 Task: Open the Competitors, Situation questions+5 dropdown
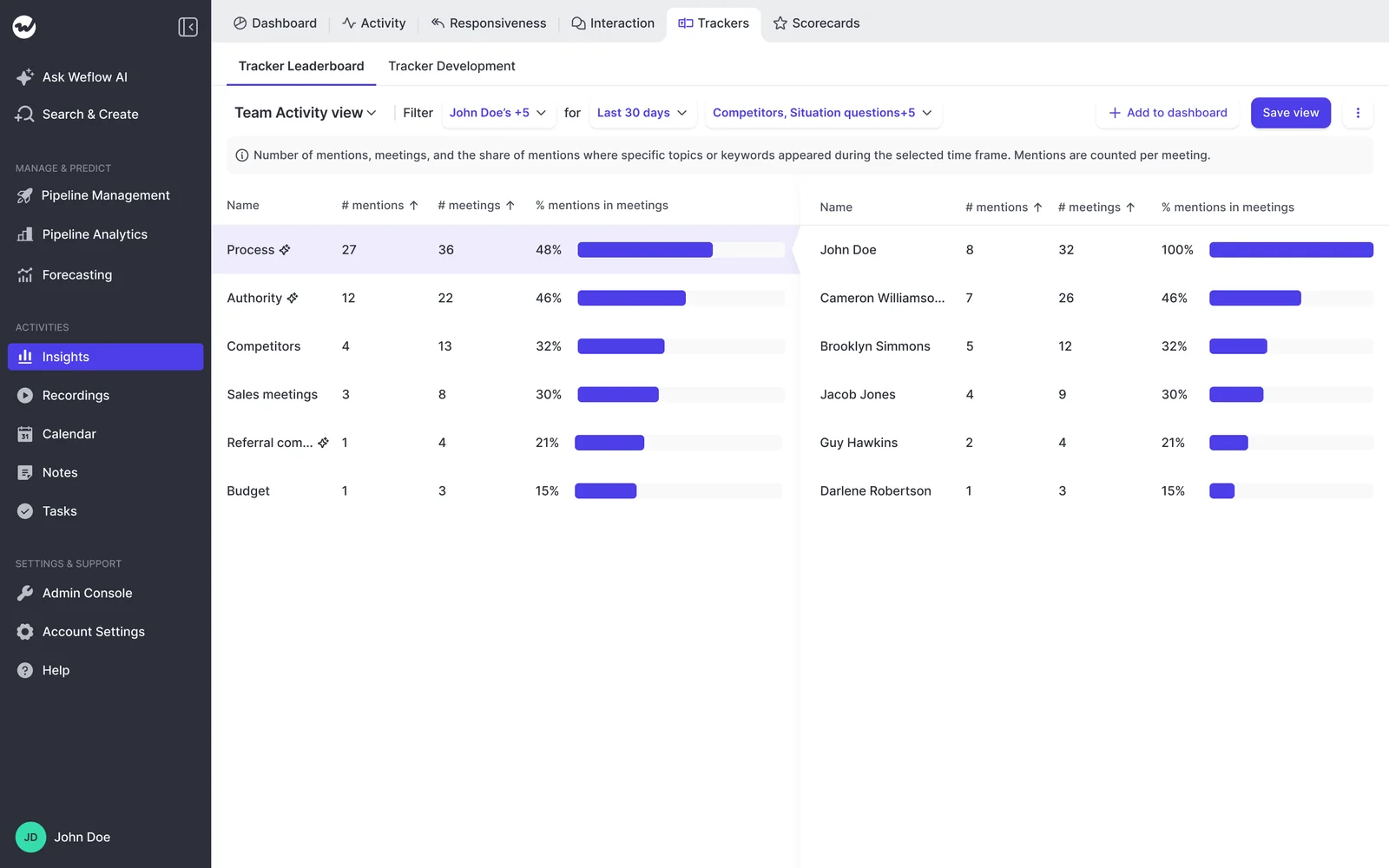click(823, 113)
